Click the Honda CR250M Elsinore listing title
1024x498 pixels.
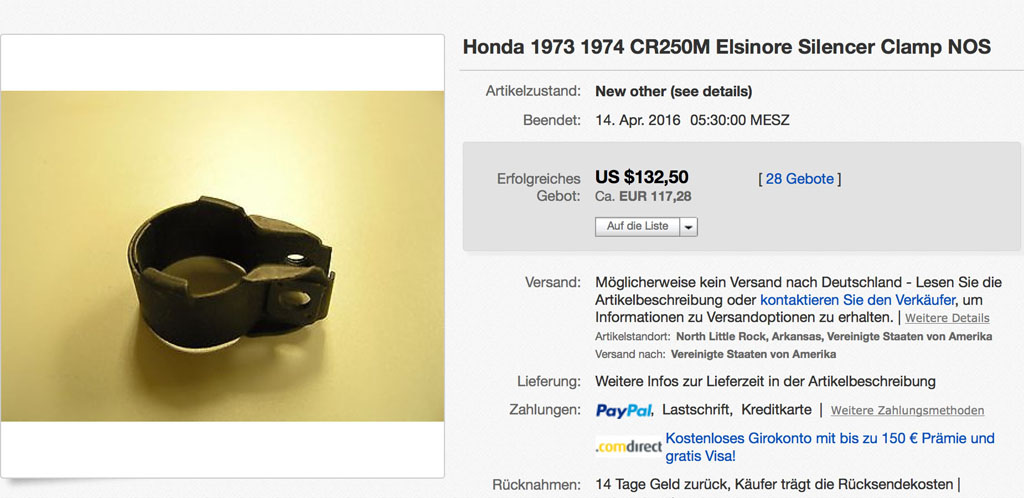tap(727, 47)
